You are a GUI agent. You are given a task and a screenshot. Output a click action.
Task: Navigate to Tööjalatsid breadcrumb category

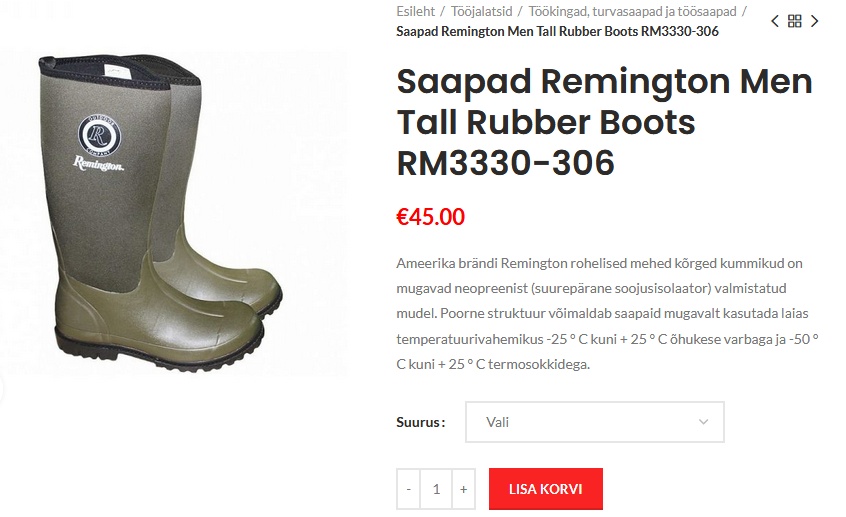coord(481,11)
